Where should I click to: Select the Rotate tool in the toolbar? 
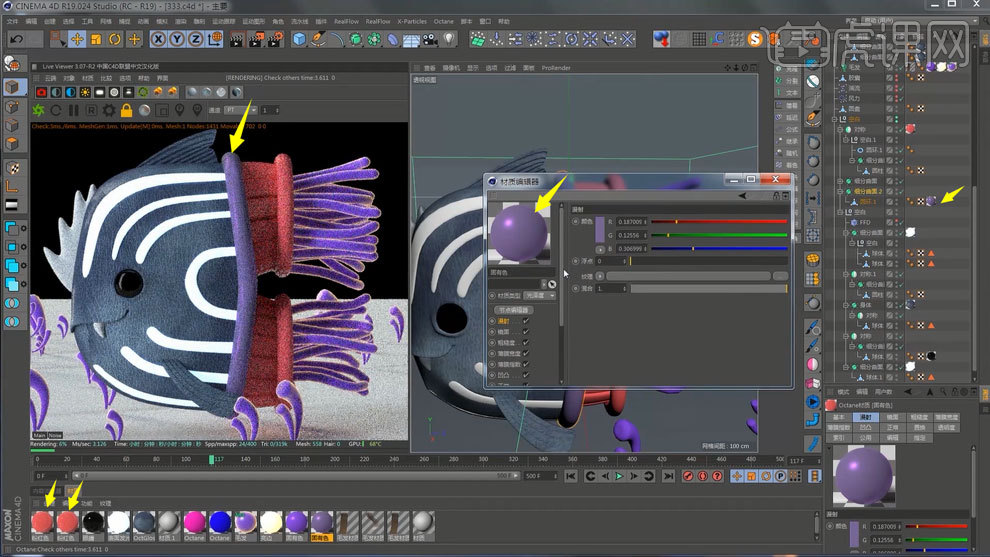point(115,39)
